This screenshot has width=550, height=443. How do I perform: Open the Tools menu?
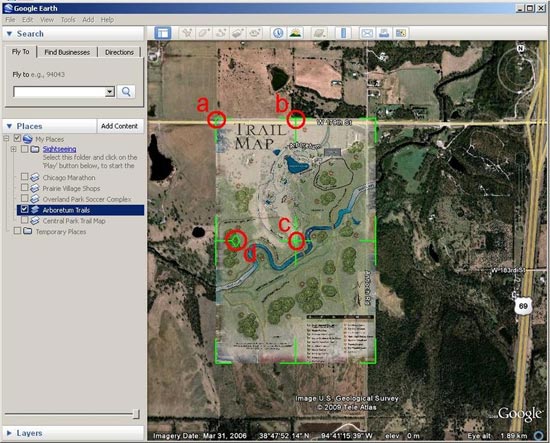(x=68, y=20)
